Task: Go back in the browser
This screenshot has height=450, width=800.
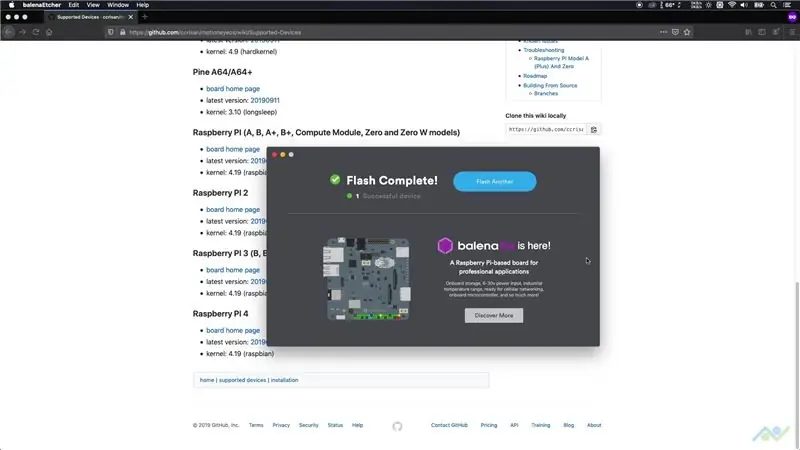Action: click(x=9, y=32)
